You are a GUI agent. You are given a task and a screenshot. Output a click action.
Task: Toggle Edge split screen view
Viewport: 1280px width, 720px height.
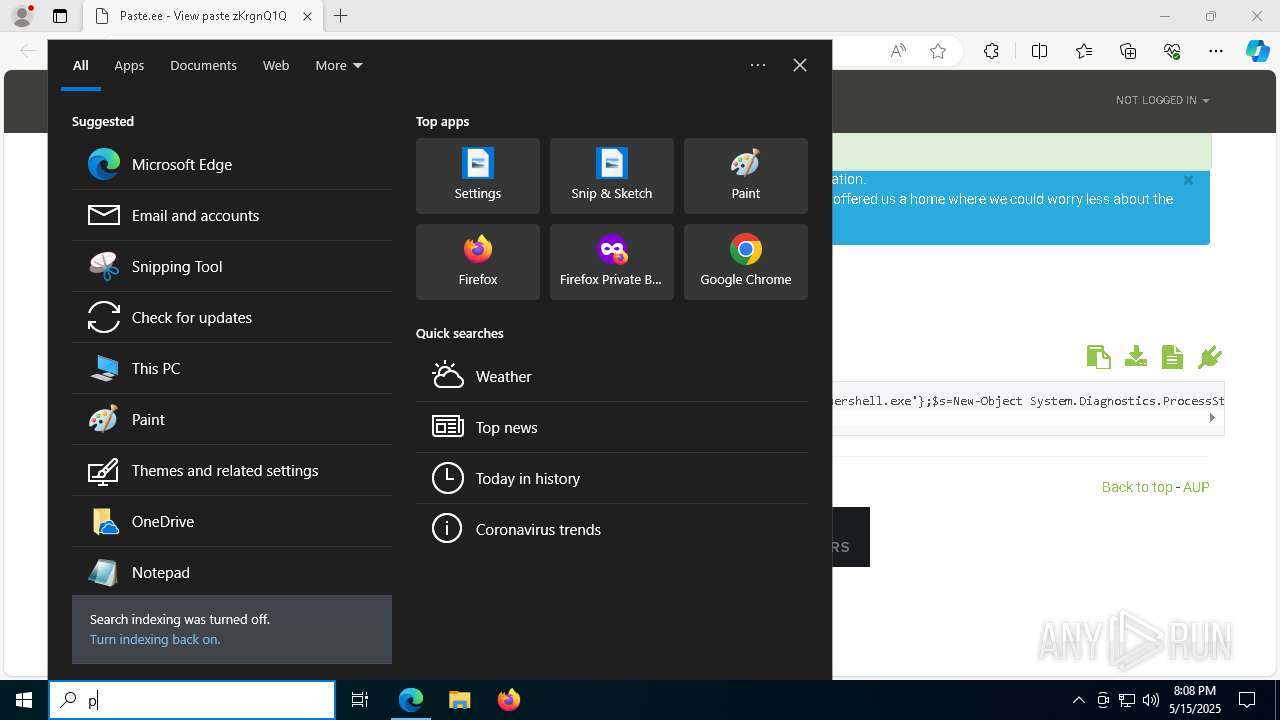(1039, 51)
